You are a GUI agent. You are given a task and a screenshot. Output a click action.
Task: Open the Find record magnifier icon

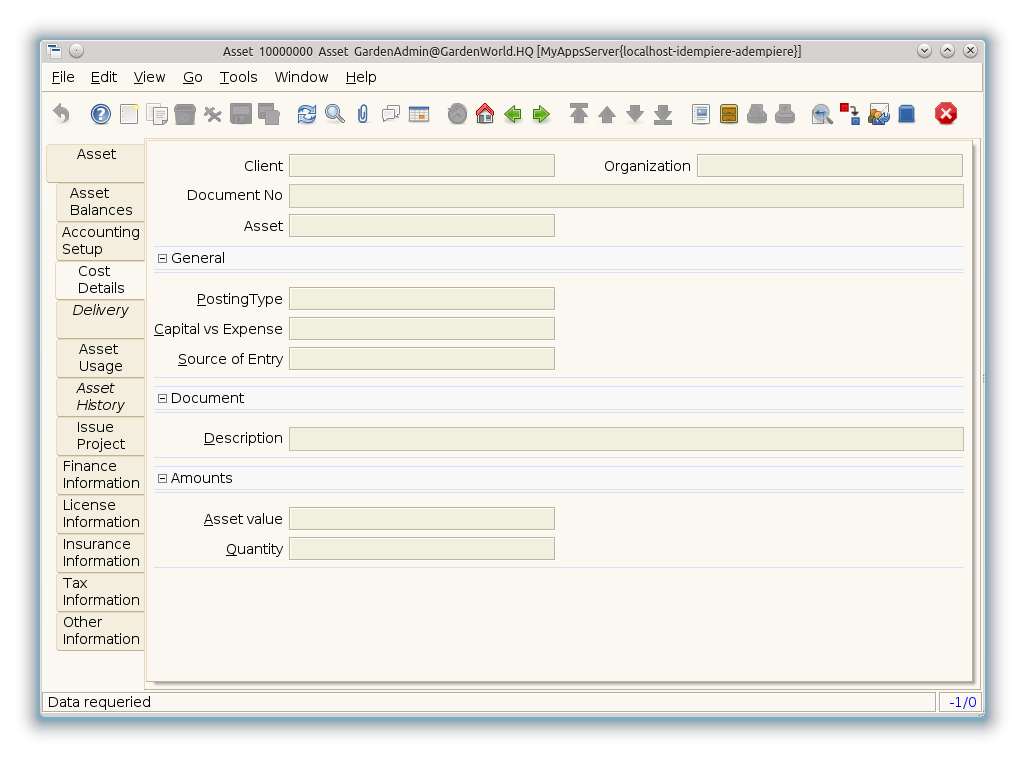pyautogui.click(x=335, y=114)
